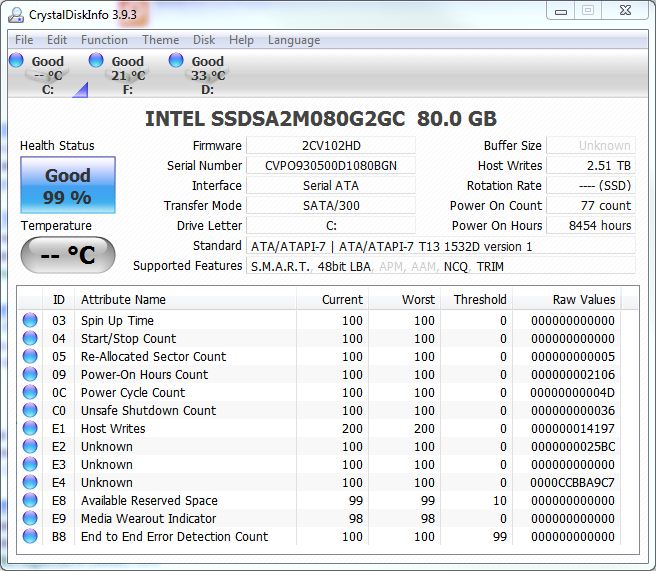Select the Available Reserved Space attribute name
The height and width of the screenshot is (571, 656).
149,500
